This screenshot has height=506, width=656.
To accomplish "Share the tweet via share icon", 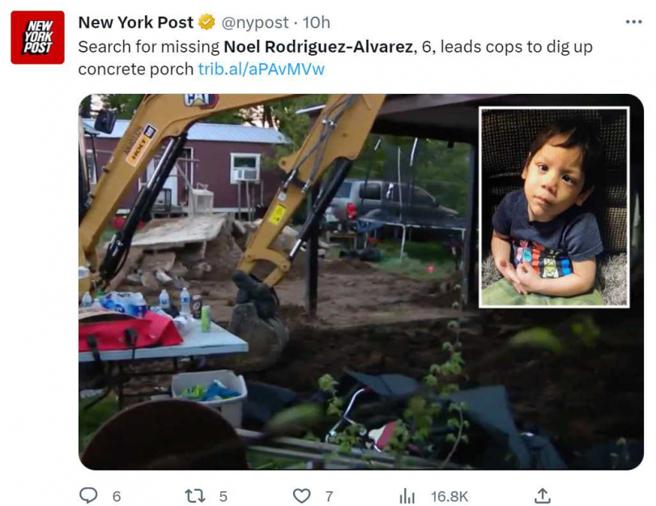I will pyautogui.click(x=542, y=495).
